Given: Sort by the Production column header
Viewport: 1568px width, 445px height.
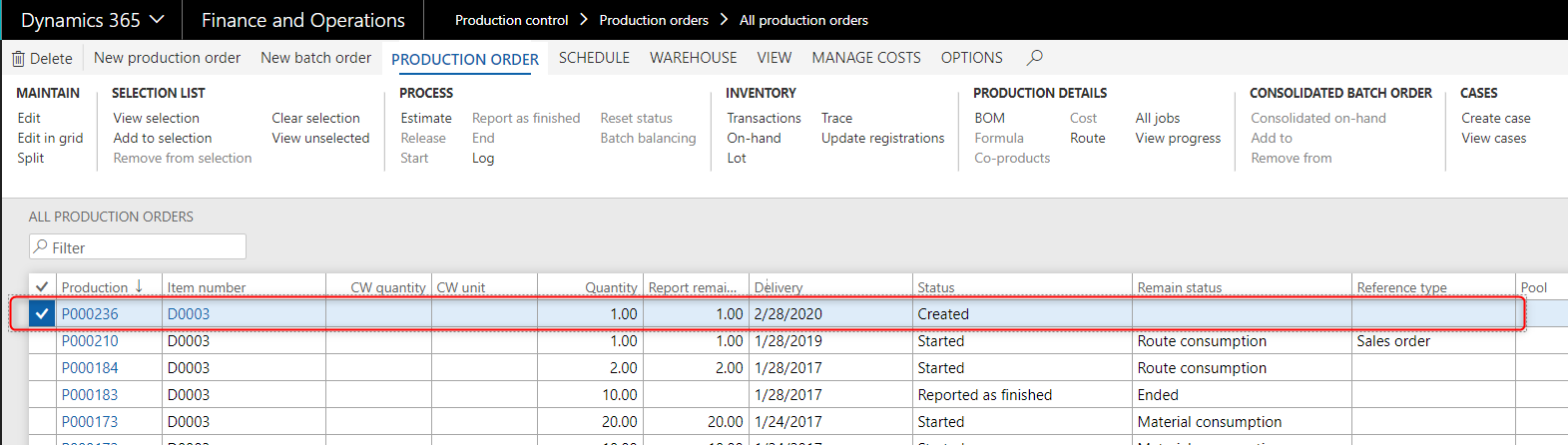Looking at the screenshot, I should click(95, 287).
